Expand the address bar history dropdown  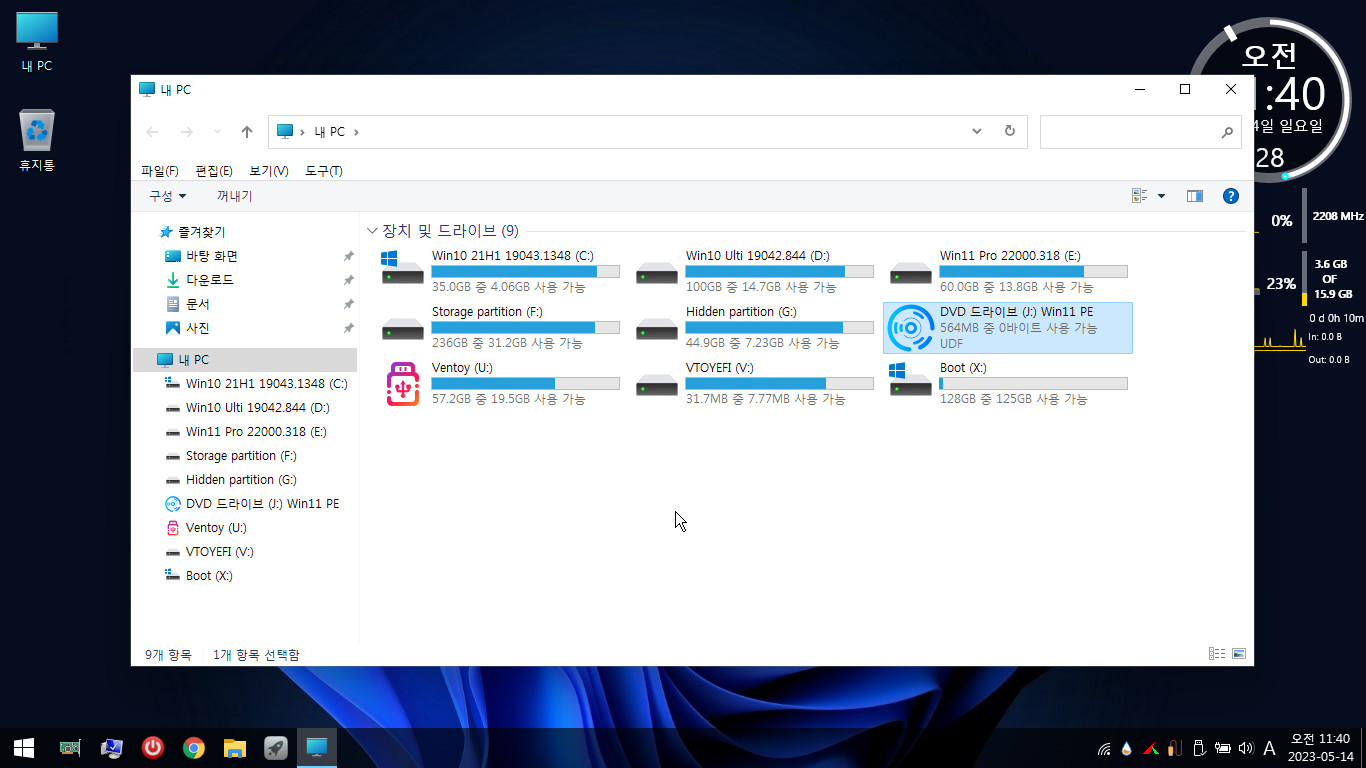click(977, 131)
